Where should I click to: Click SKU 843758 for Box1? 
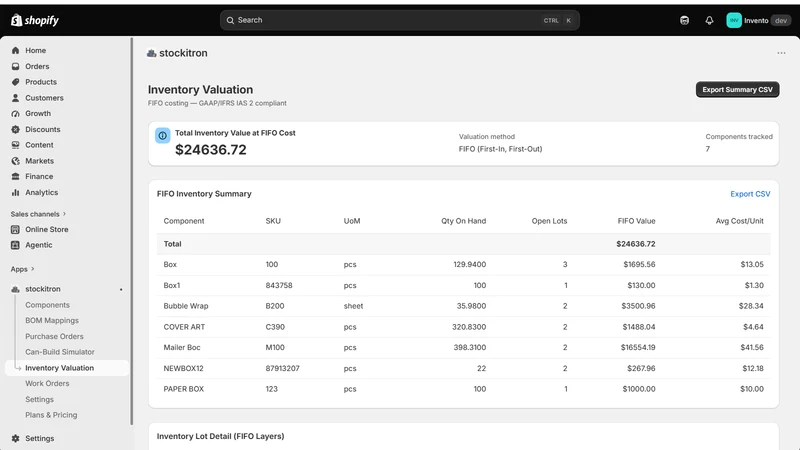coord(279,285)
